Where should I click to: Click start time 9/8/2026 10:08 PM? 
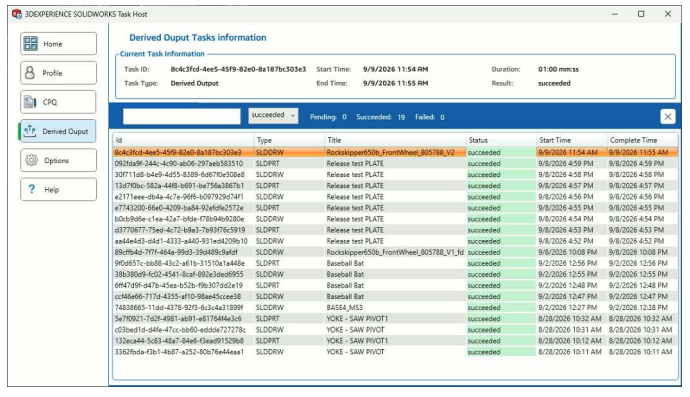point(568,252)
